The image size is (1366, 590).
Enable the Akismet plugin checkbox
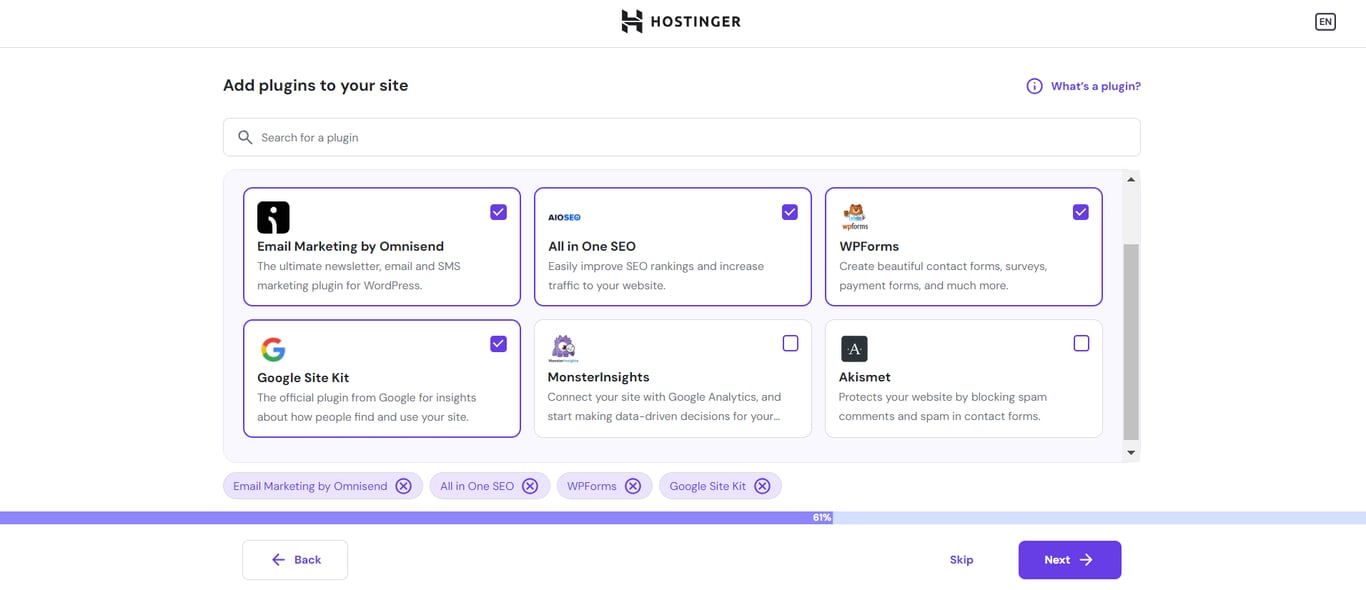coord(1081,342)
